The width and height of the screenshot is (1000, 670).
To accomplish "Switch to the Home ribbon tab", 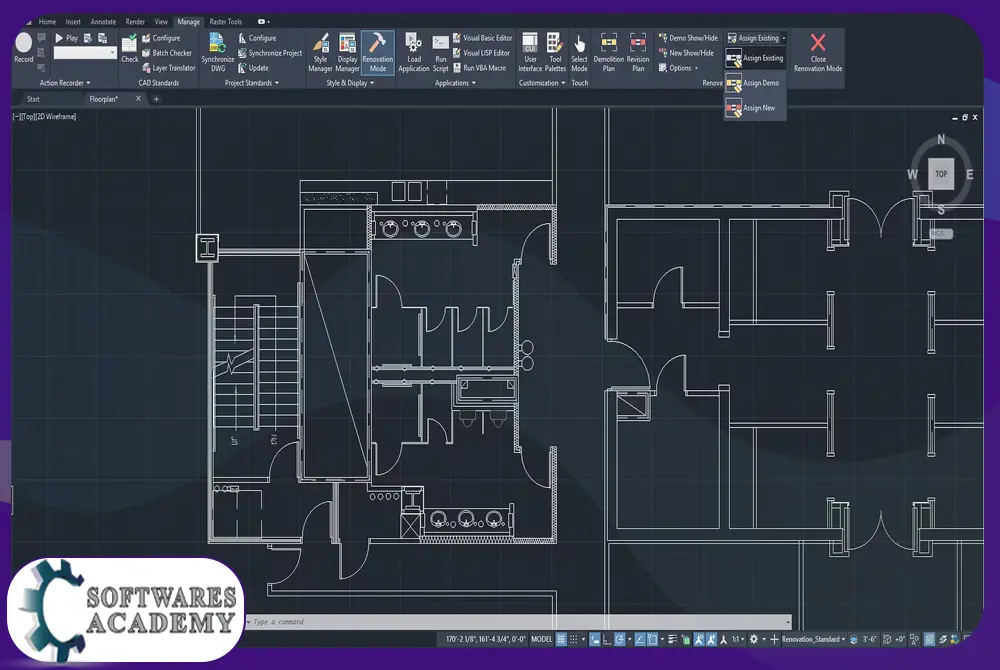I will click(47, 22).
